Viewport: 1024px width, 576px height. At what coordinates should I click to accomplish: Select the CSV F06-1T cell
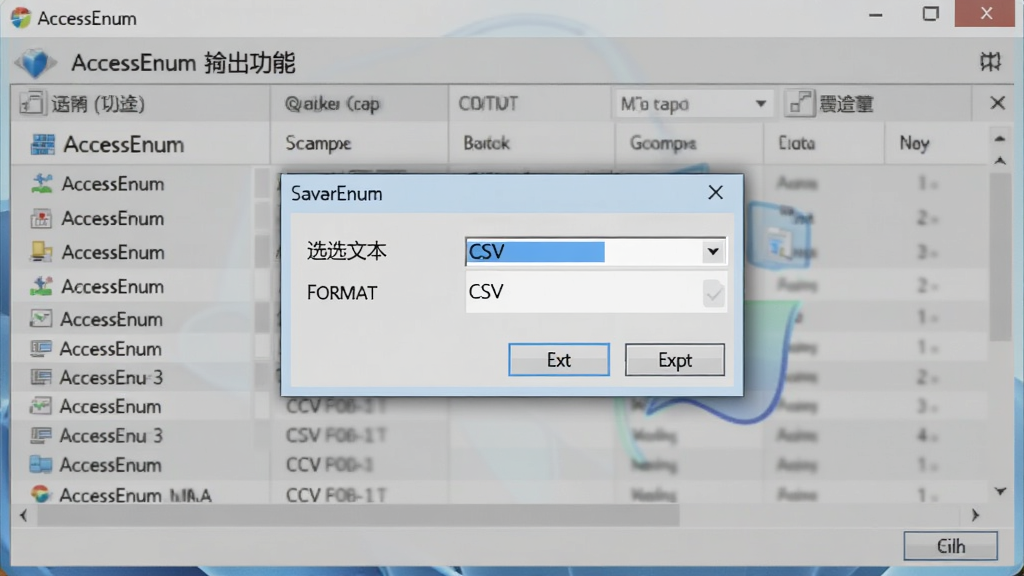click(336, 436)
